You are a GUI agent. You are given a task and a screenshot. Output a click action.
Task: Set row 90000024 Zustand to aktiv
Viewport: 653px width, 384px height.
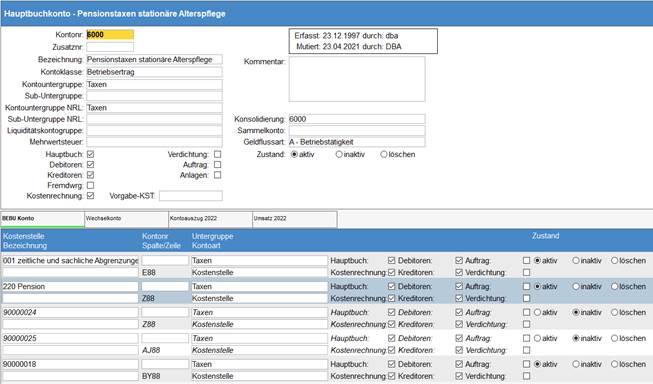(537, 312)
